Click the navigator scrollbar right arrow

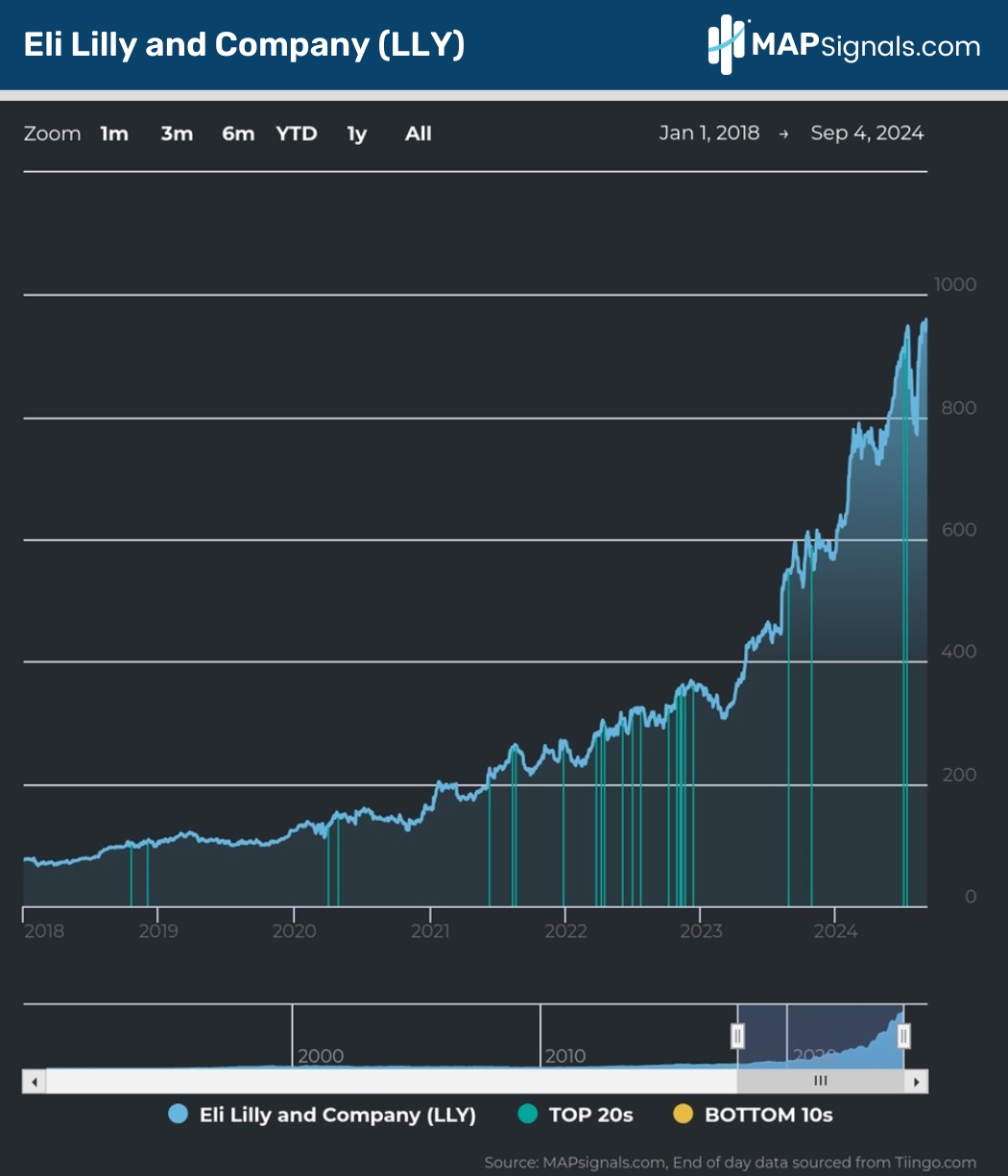click(916, 1081)
